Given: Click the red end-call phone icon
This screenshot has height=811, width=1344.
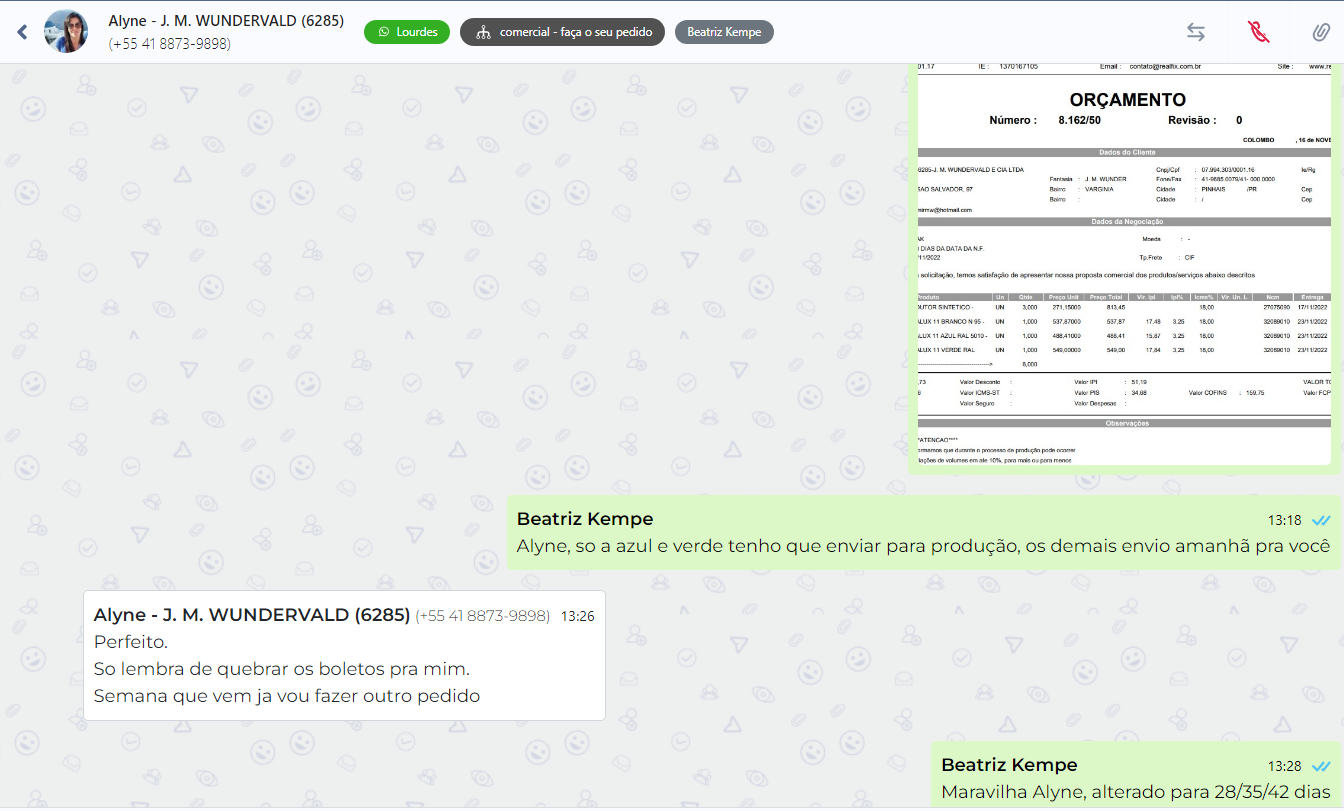Looking at the screenshot, I should 1258,32.
